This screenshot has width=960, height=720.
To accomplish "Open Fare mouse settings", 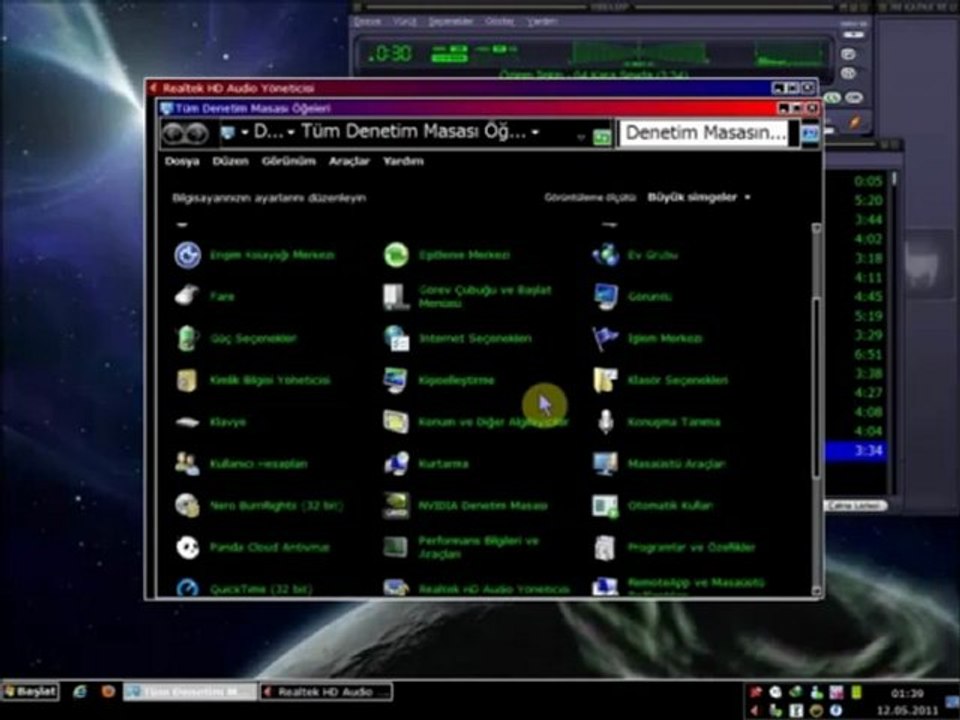I will 204,296.
